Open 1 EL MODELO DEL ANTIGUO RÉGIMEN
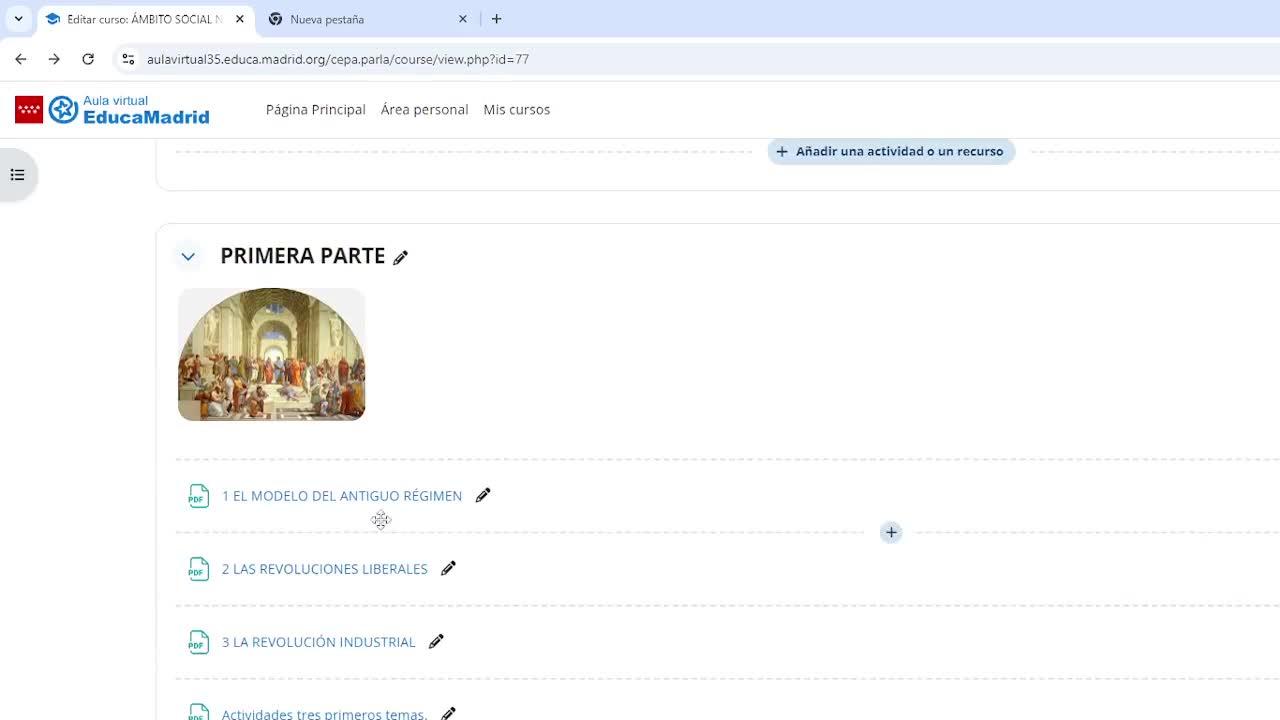Image resolution: width=1280 pixels, height=720 pixels. coord(342,496)
